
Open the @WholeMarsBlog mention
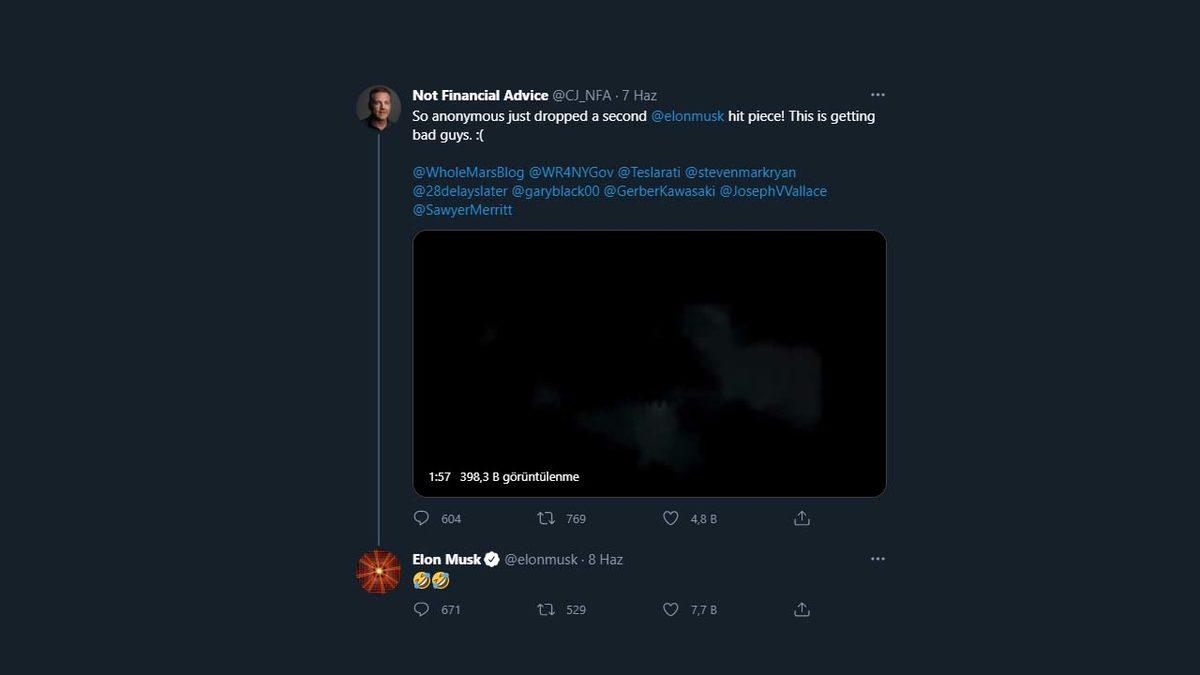click(465, 172)
